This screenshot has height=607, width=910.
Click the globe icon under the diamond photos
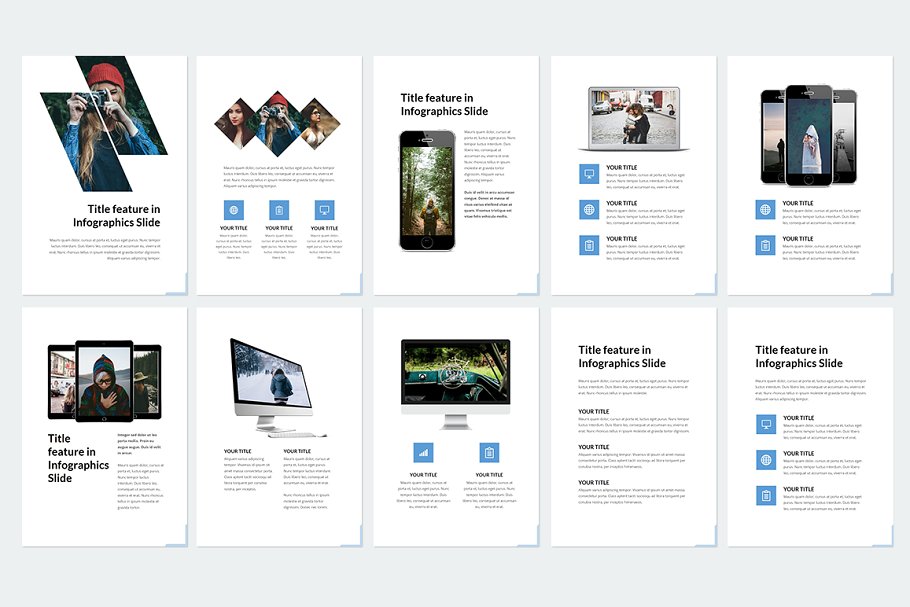click(234, 210)
